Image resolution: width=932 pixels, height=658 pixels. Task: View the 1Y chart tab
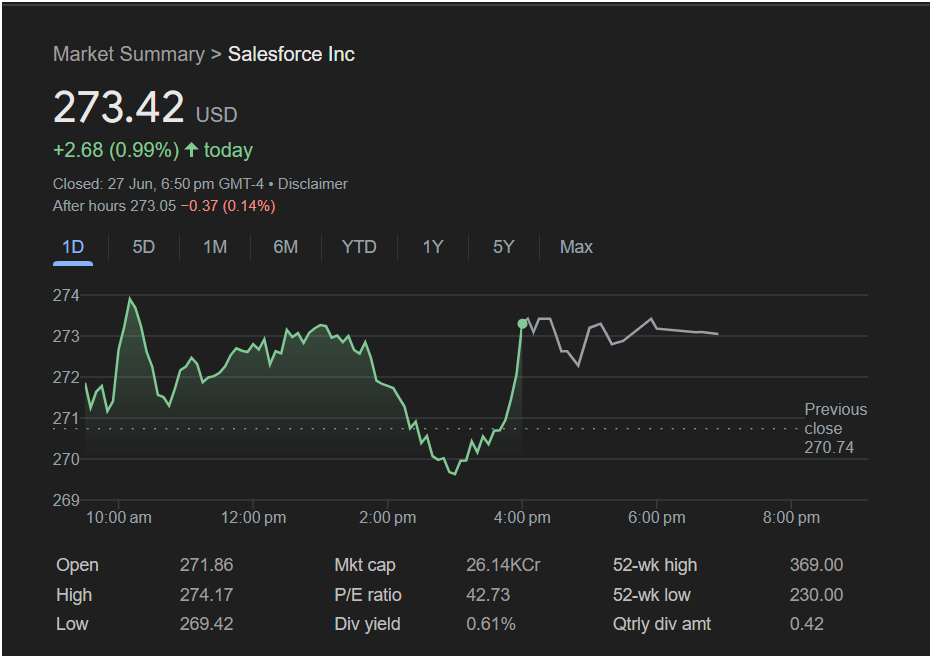[x=432, y=247]
